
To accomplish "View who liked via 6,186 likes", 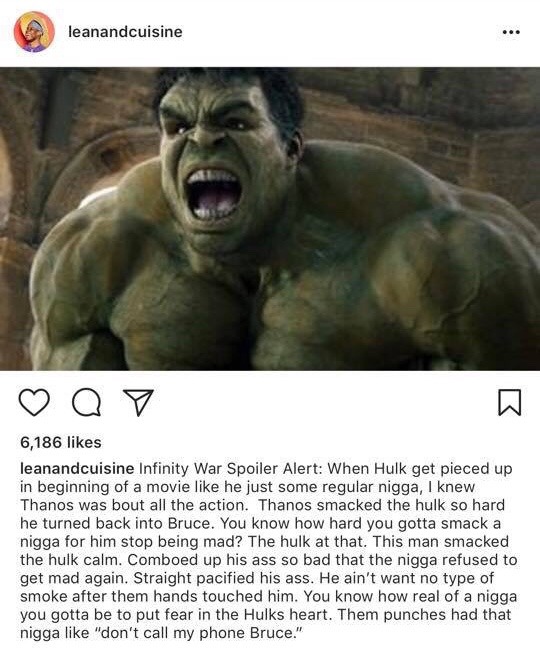I will [61, 442].
